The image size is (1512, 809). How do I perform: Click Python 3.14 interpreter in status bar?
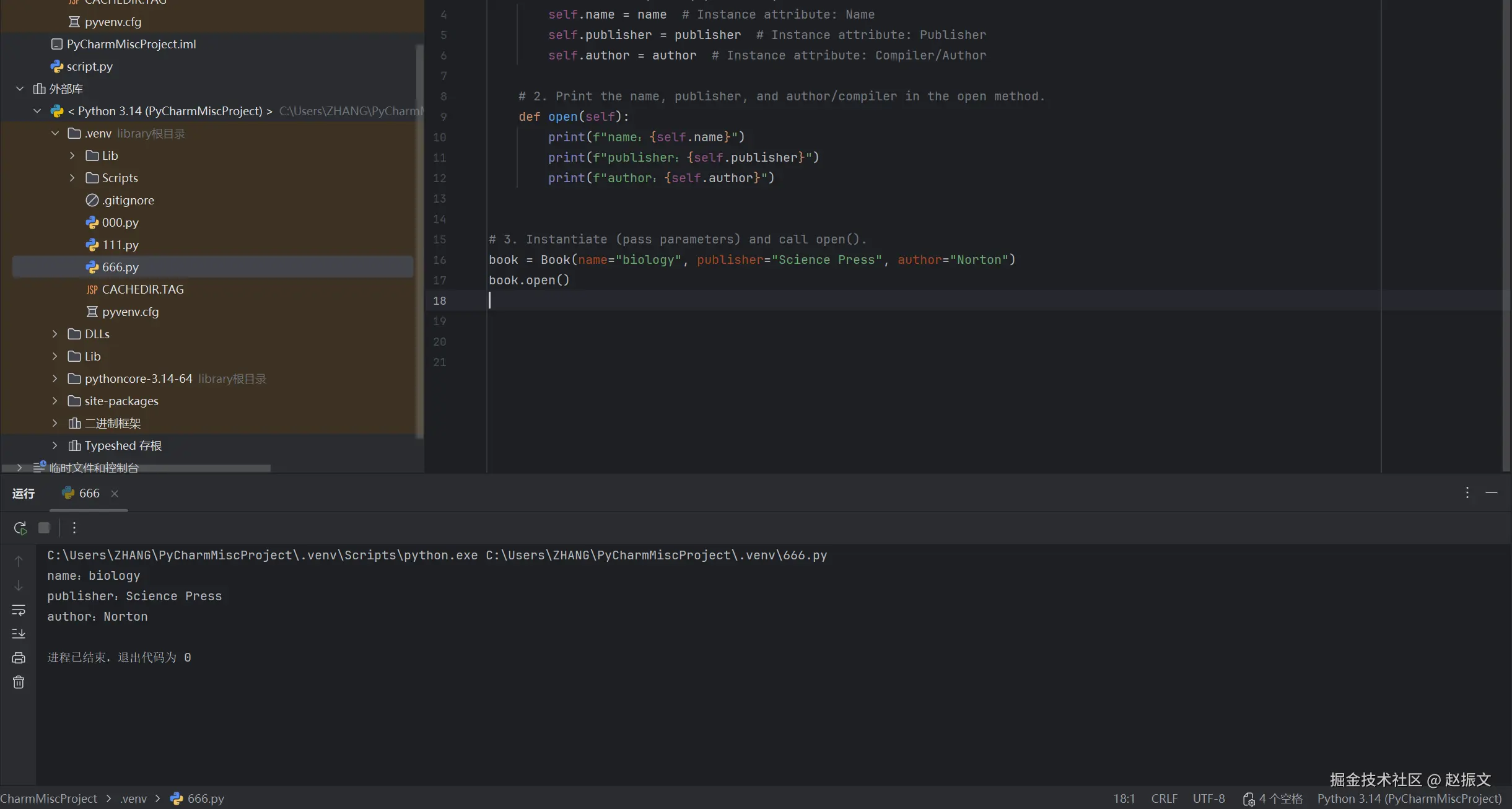pos(1409,798)
